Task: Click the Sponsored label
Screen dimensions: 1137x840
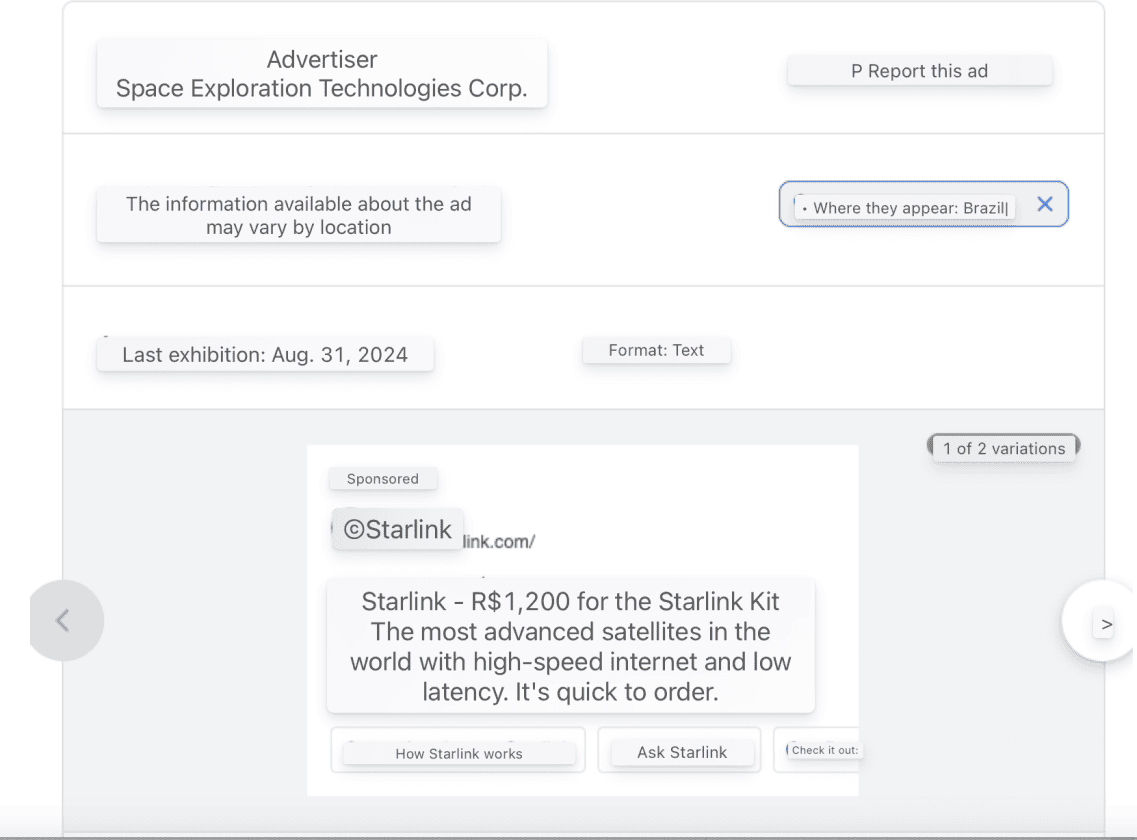Action: tap(382, 479)
